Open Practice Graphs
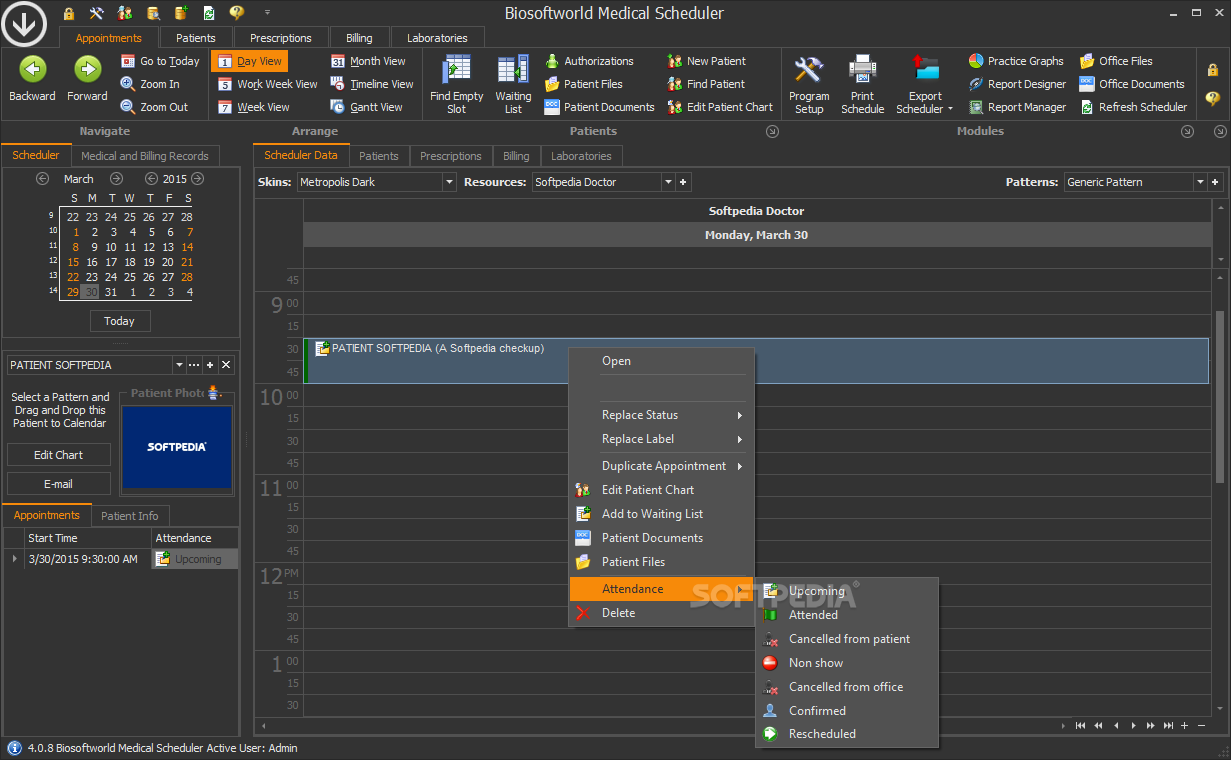This screenshot has width=1231, height=760. coord(1016,61)
